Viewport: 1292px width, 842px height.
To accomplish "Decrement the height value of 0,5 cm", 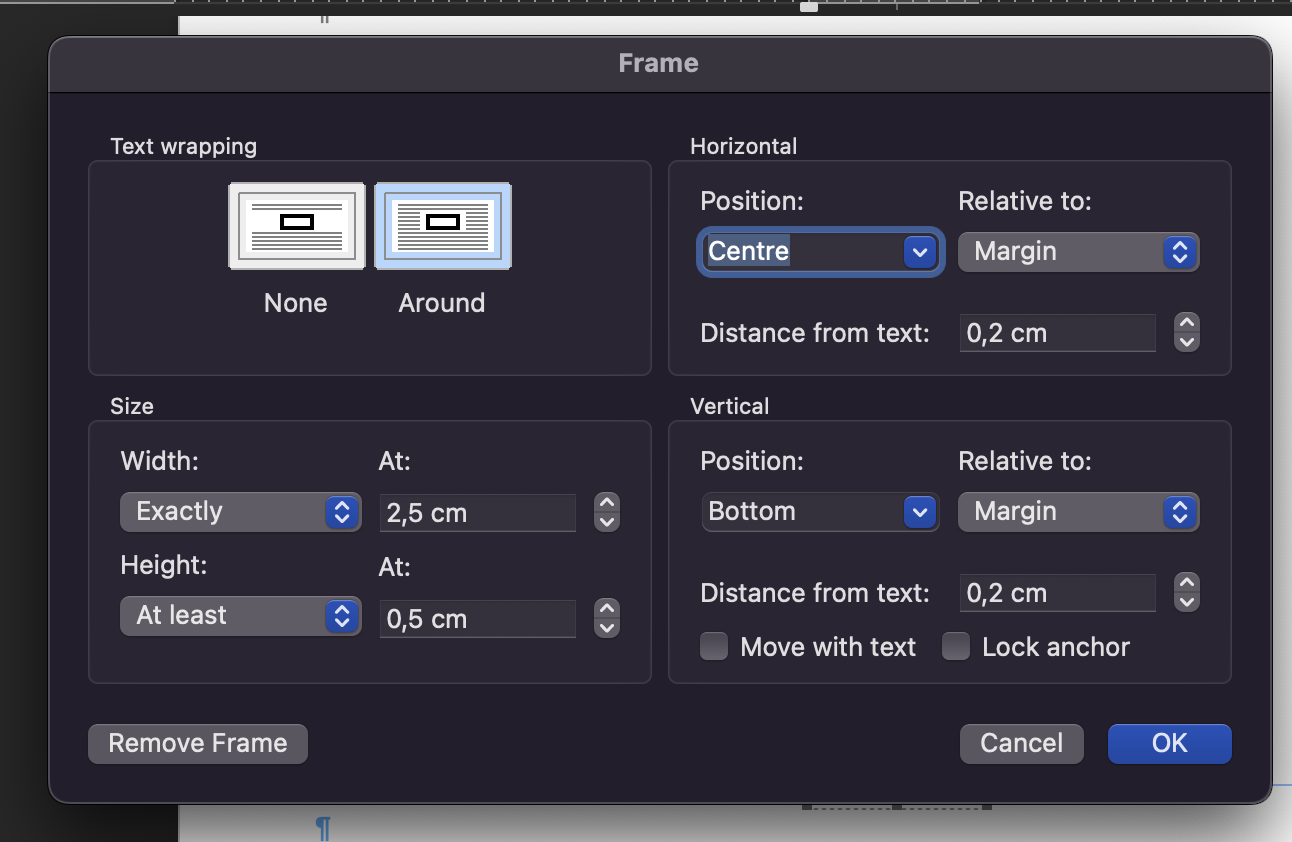I will [x=605, y=627].
